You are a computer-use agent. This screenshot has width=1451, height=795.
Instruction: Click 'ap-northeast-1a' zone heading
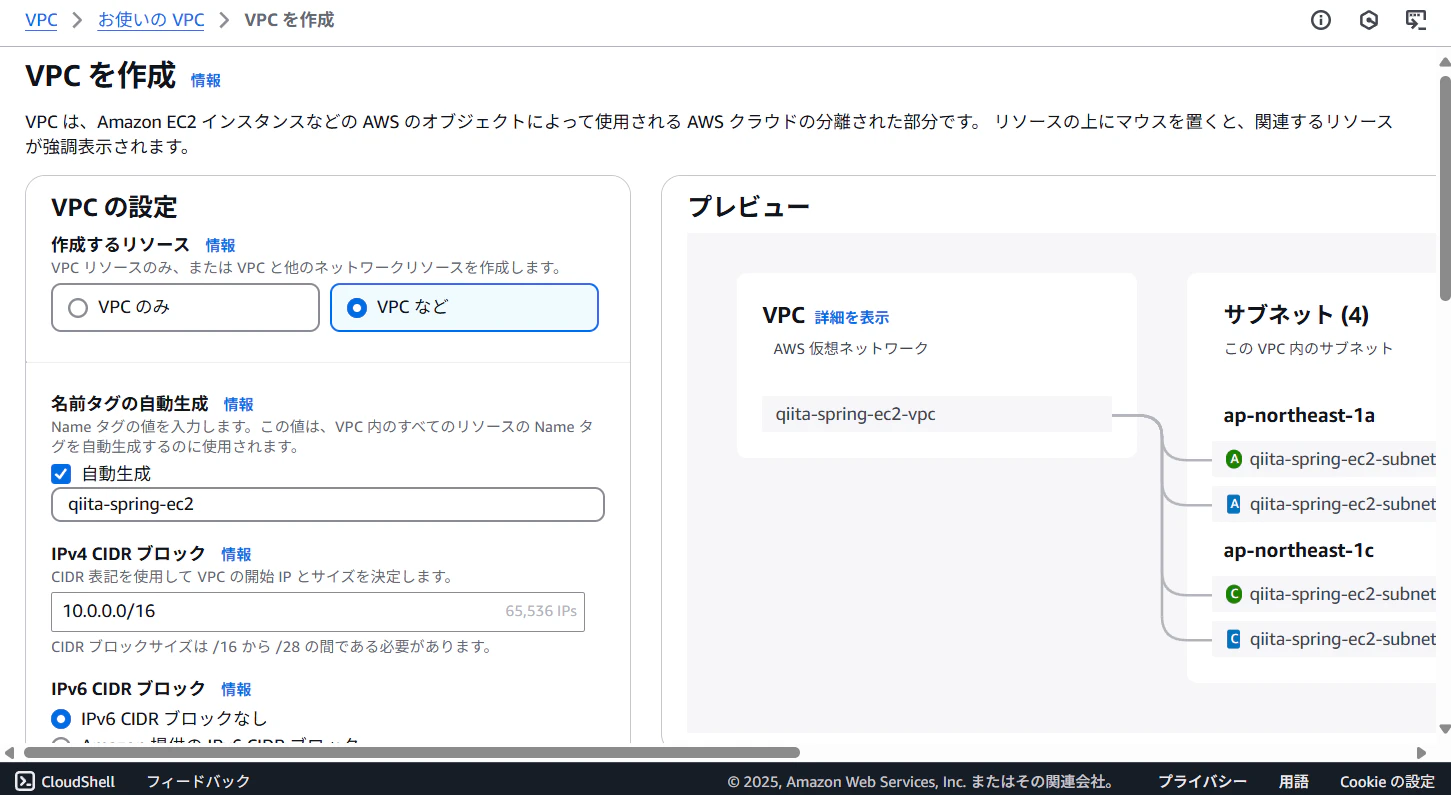(x=1298, y=415)
